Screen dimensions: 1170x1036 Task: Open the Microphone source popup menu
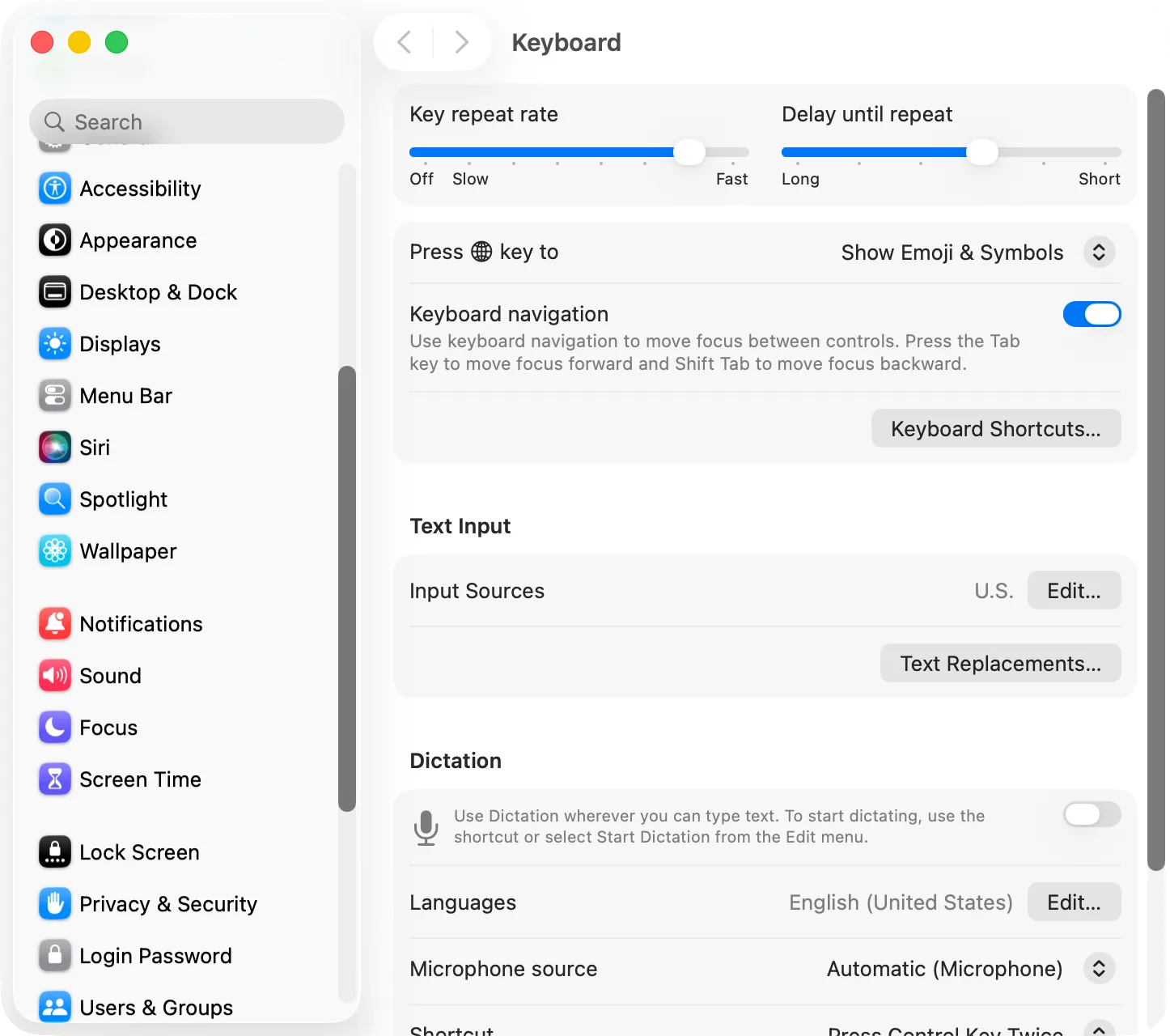pos(1099,969)
